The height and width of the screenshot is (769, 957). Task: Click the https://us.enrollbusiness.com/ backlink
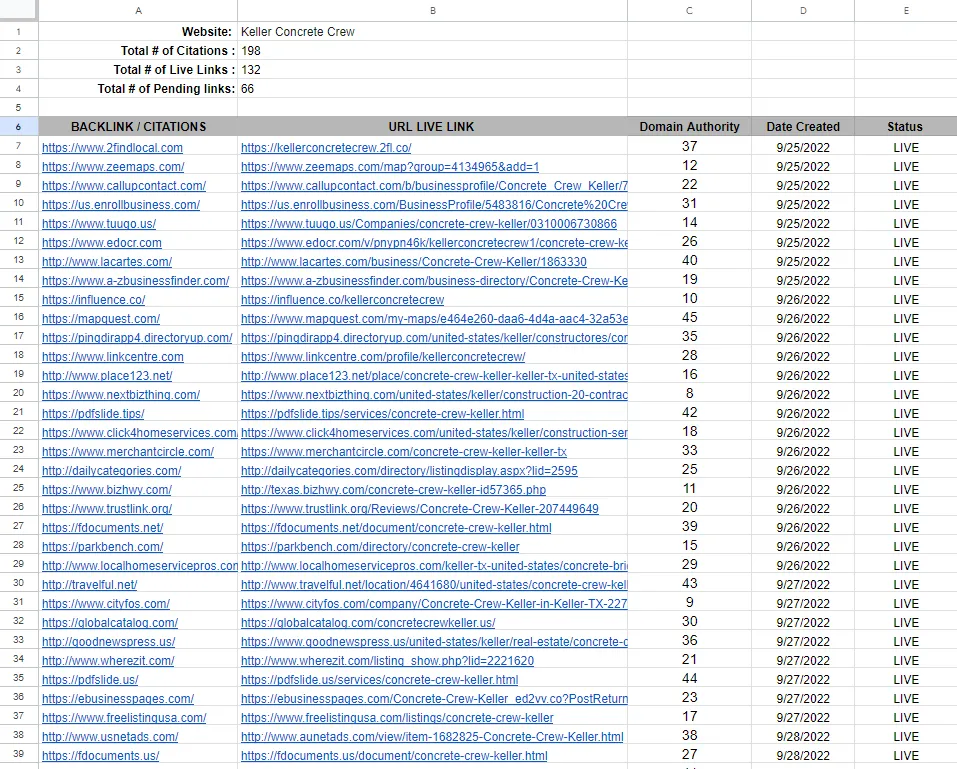pos(121,204)
